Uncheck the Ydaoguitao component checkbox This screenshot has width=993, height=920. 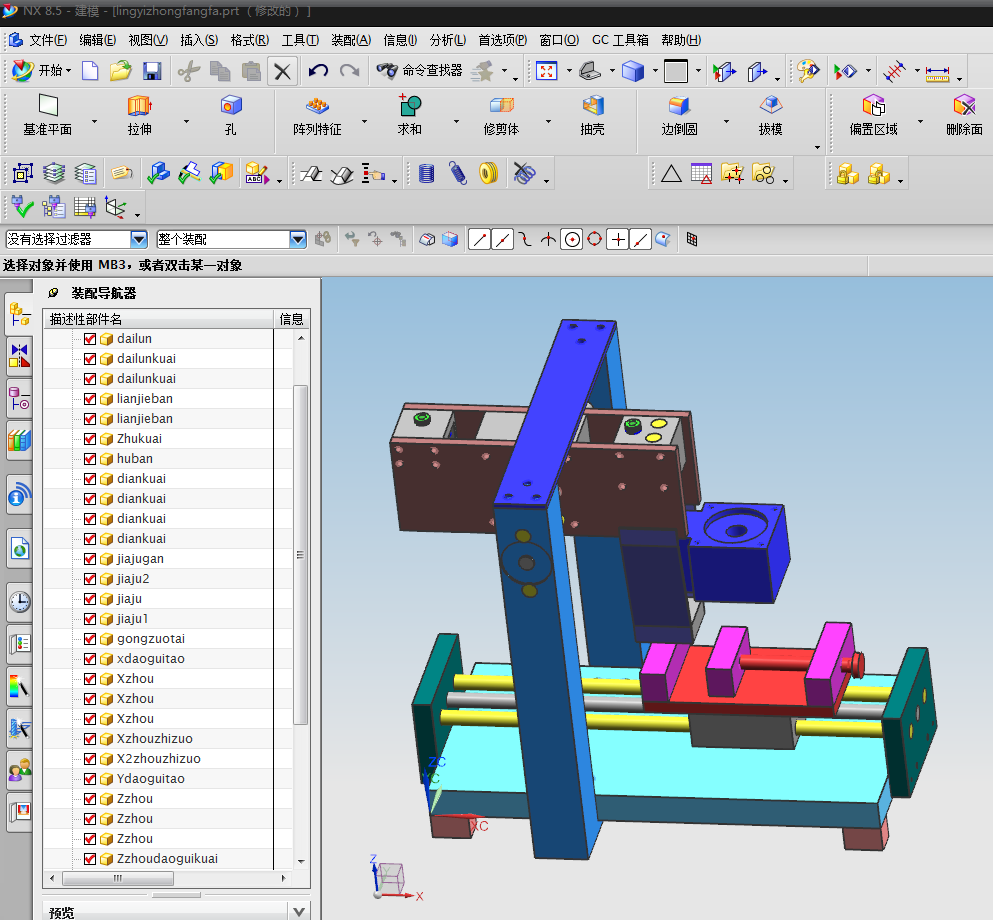point(90,779)
